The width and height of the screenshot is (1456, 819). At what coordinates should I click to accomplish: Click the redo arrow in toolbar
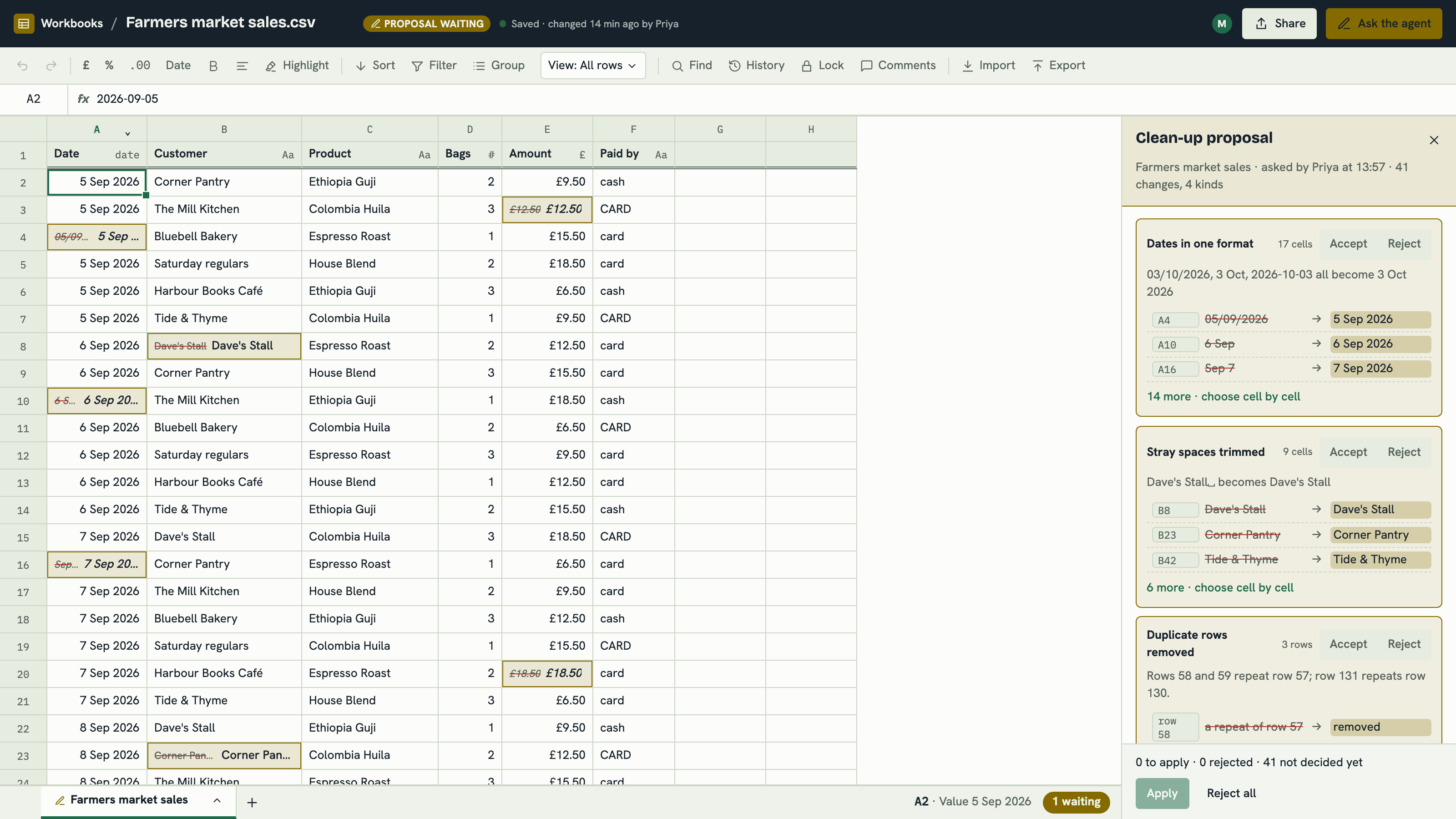(x=51, y=66)
